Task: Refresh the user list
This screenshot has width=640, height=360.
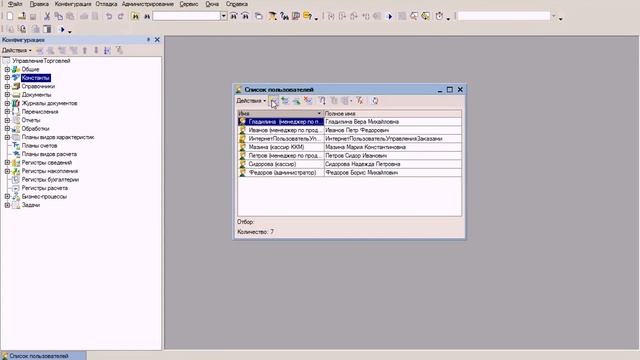Action: [375, 101]
